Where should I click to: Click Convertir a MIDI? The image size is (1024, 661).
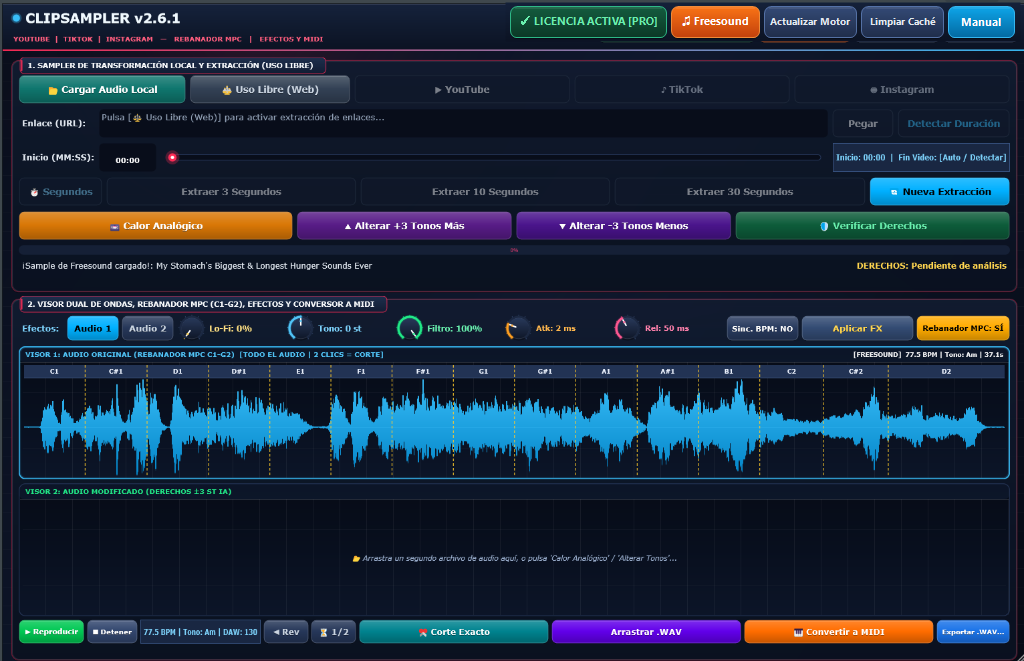(839, 632)
